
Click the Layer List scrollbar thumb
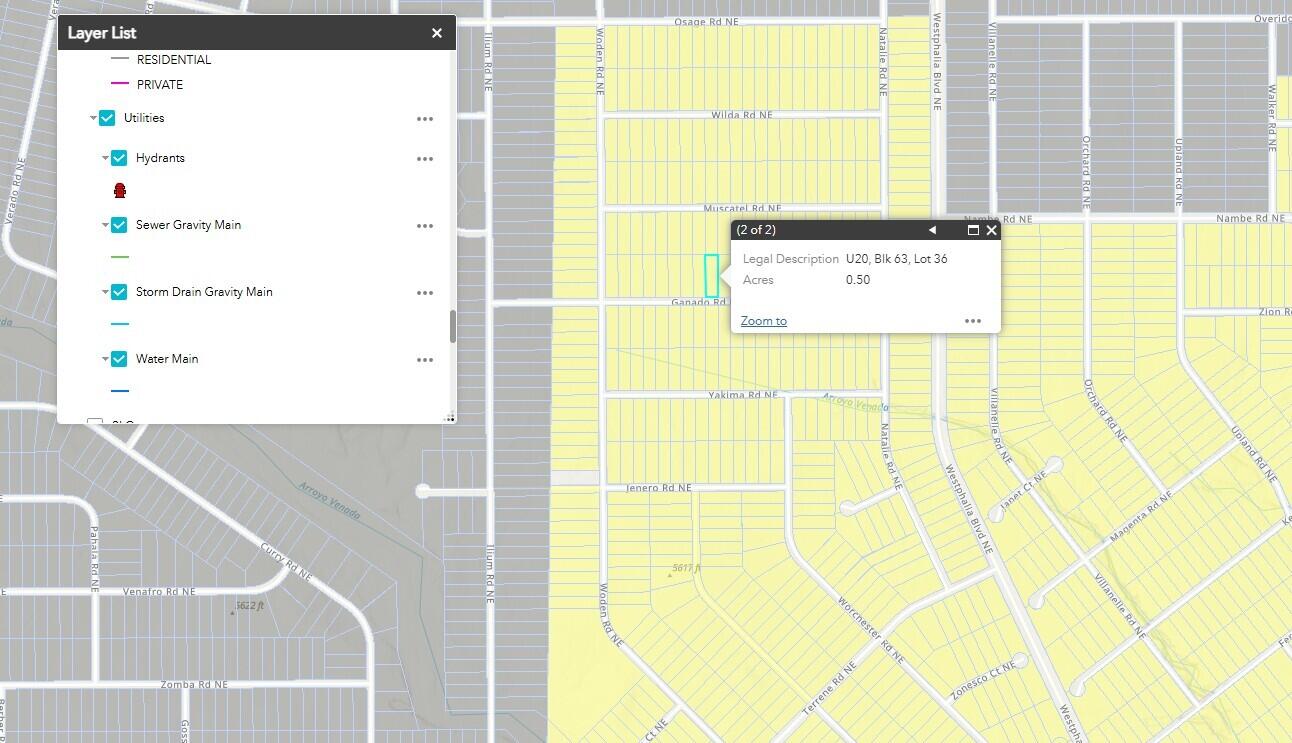coord(453,326)
